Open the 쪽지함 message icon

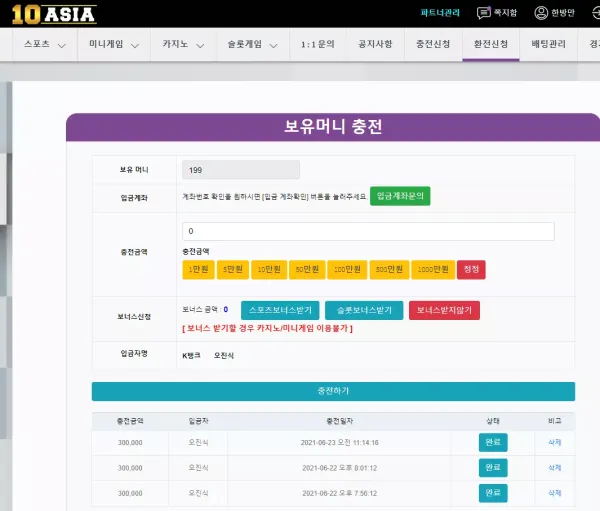(x=484, y=13)
